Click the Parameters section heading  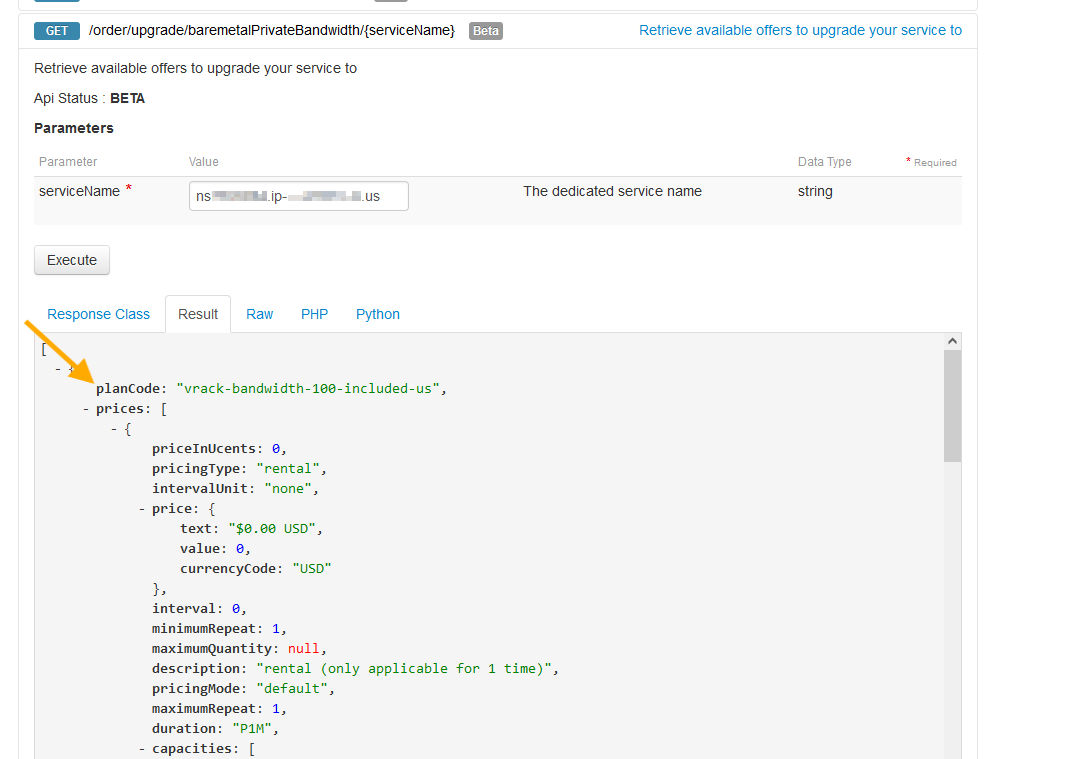[x=73, y=128]
